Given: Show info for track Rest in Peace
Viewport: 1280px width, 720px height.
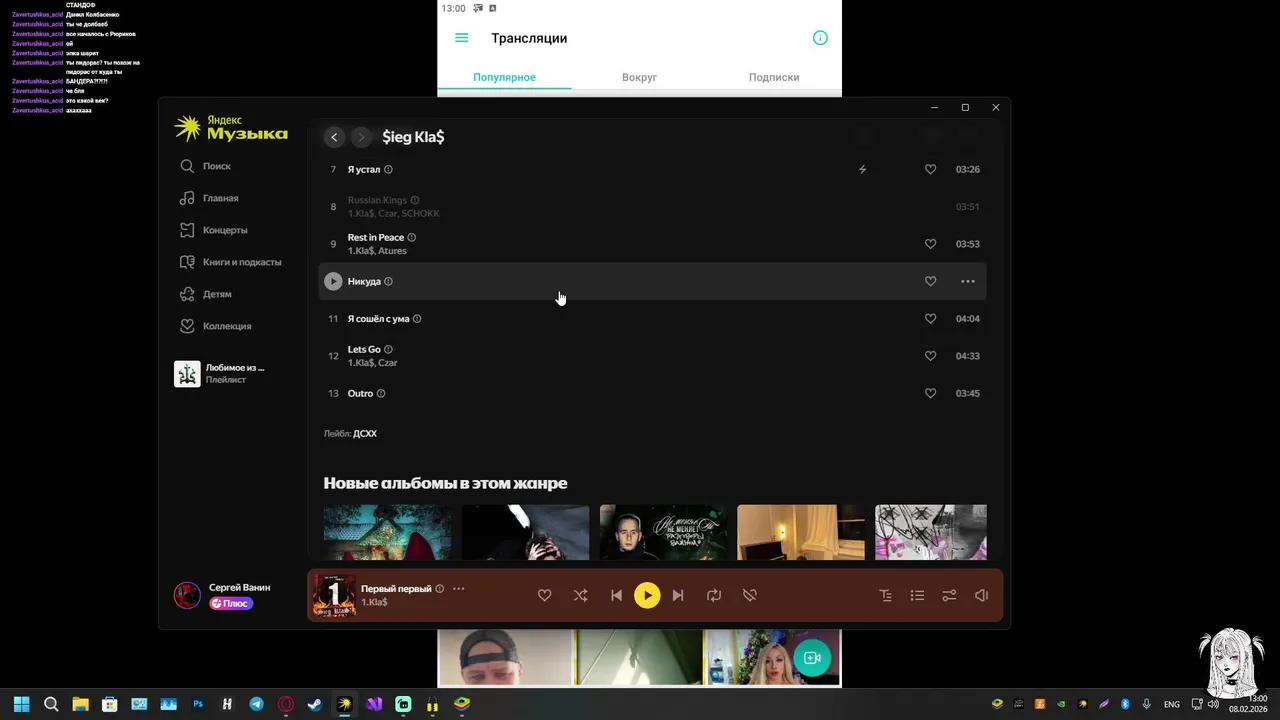Looking at the screenshot, I should click(x=412, y=237).
